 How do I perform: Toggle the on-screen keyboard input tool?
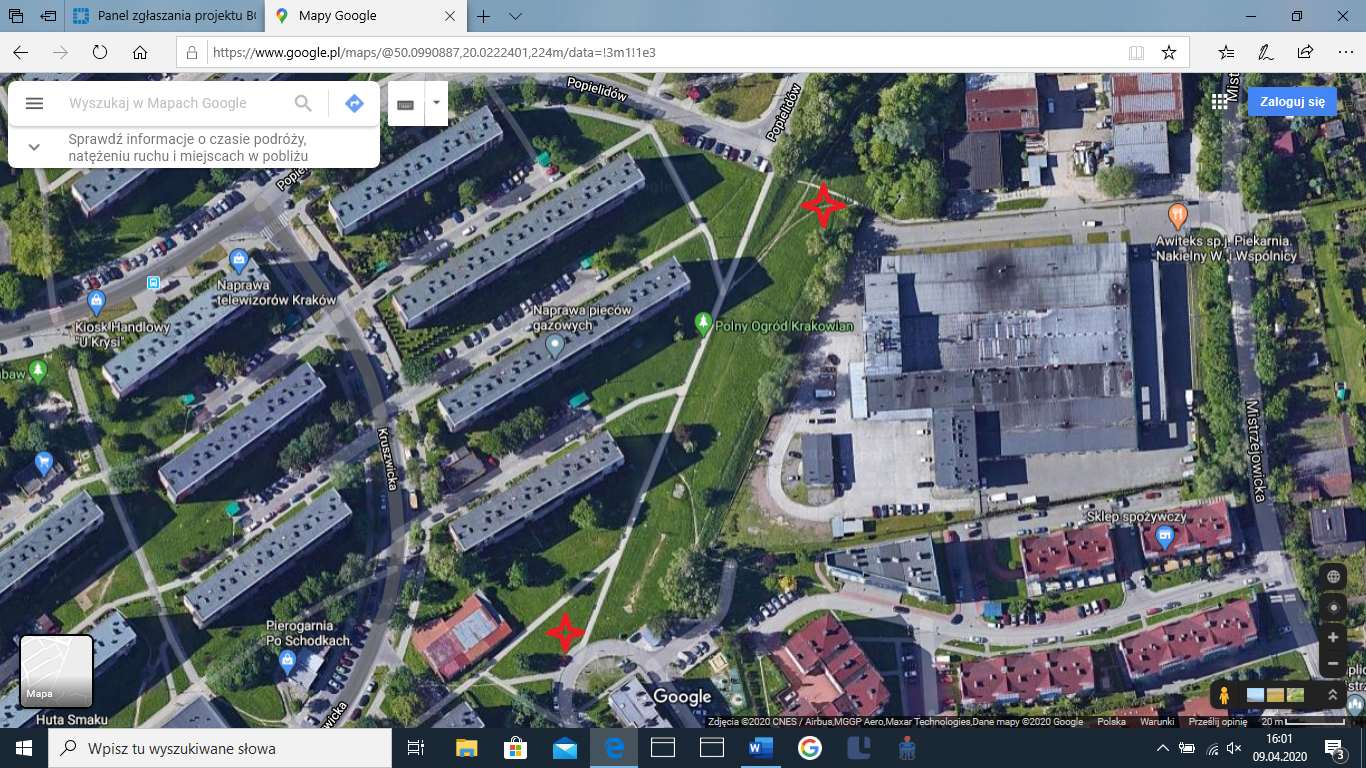coord(406,104)
